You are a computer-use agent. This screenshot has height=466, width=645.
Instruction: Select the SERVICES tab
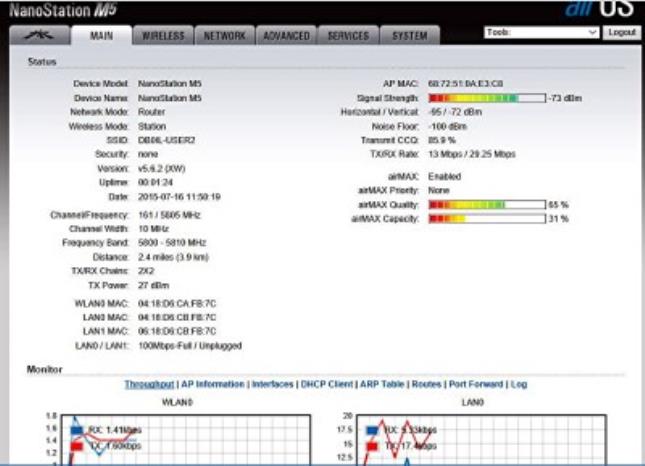point(349,35)
